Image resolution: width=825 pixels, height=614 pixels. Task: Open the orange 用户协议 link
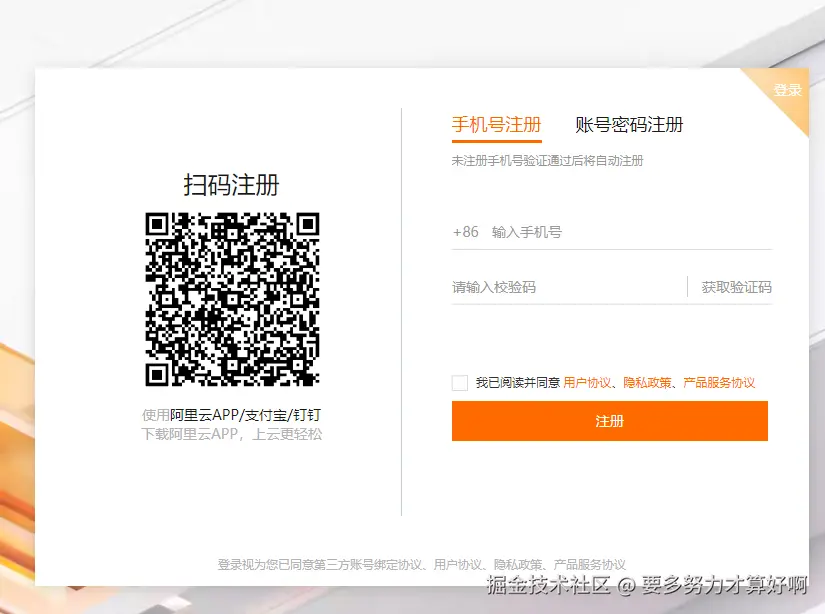[587, 383]
